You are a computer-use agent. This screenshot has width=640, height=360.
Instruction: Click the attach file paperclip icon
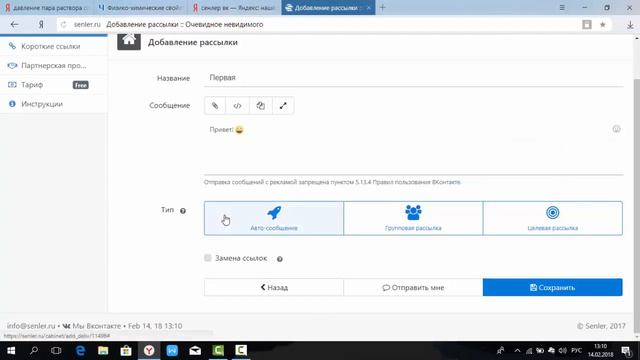(215, 106)
